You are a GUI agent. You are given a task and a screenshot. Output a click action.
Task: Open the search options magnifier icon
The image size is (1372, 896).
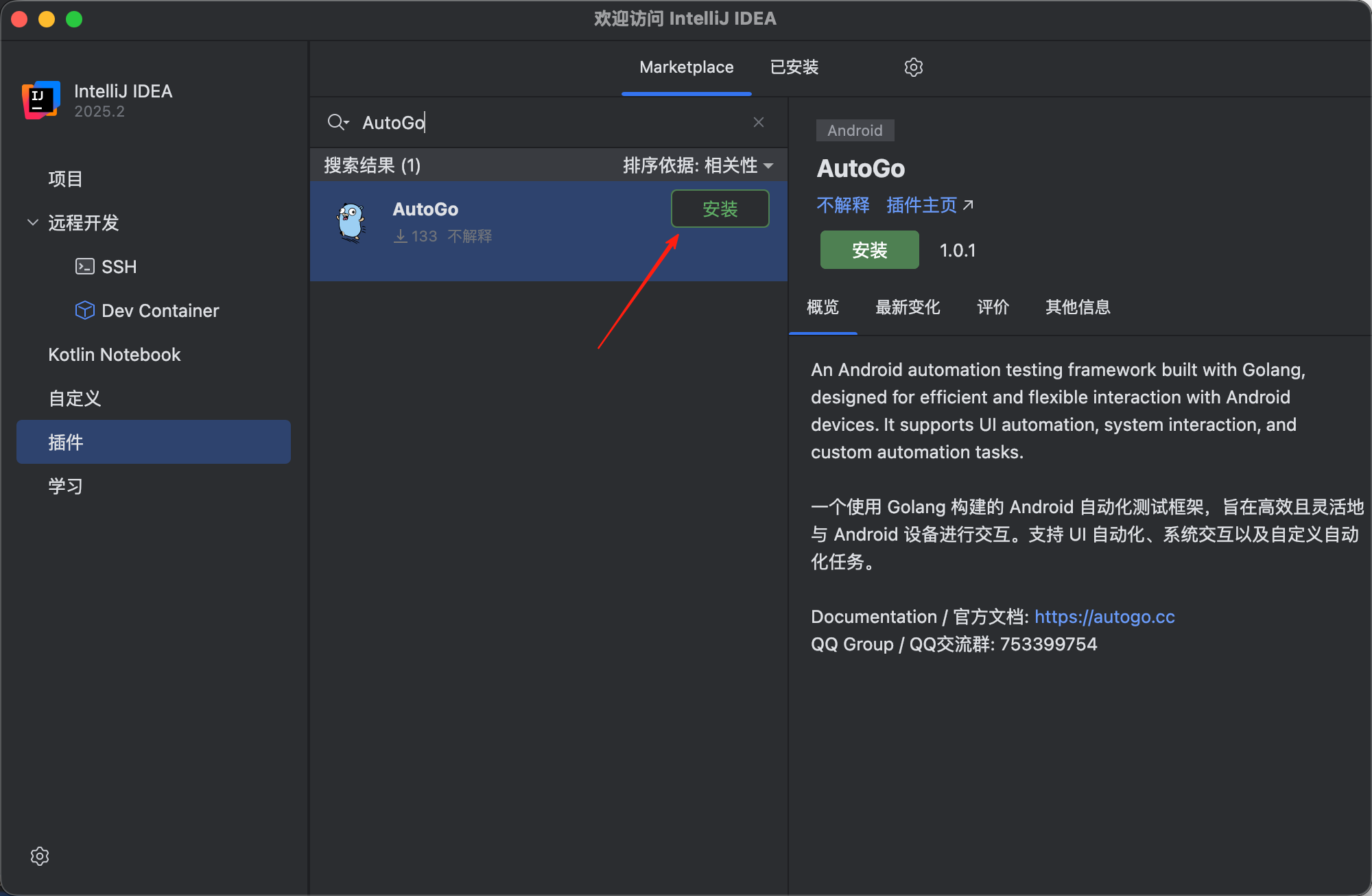(x=338, y=122)
